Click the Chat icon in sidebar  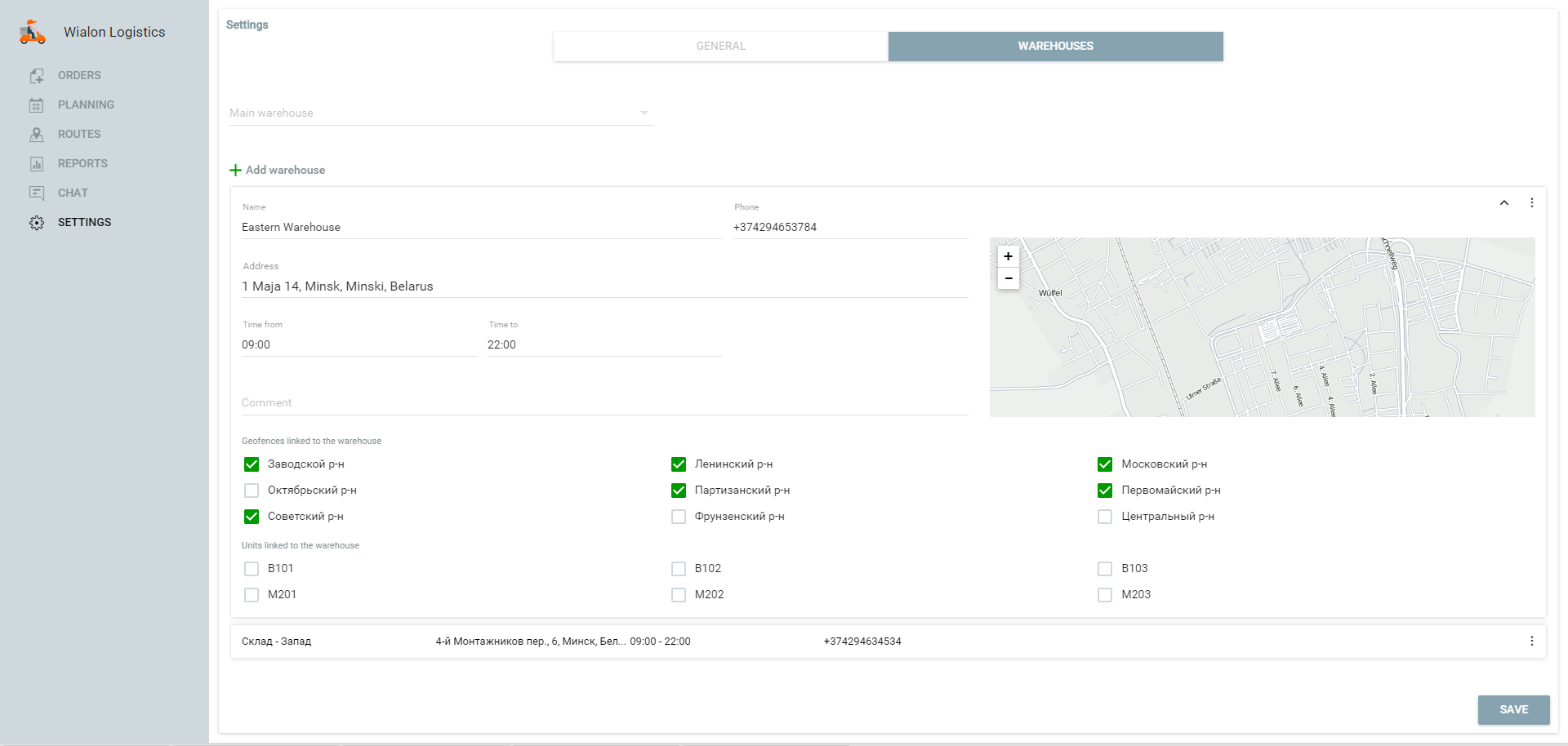pyautogui.click(x=37, y=193)
